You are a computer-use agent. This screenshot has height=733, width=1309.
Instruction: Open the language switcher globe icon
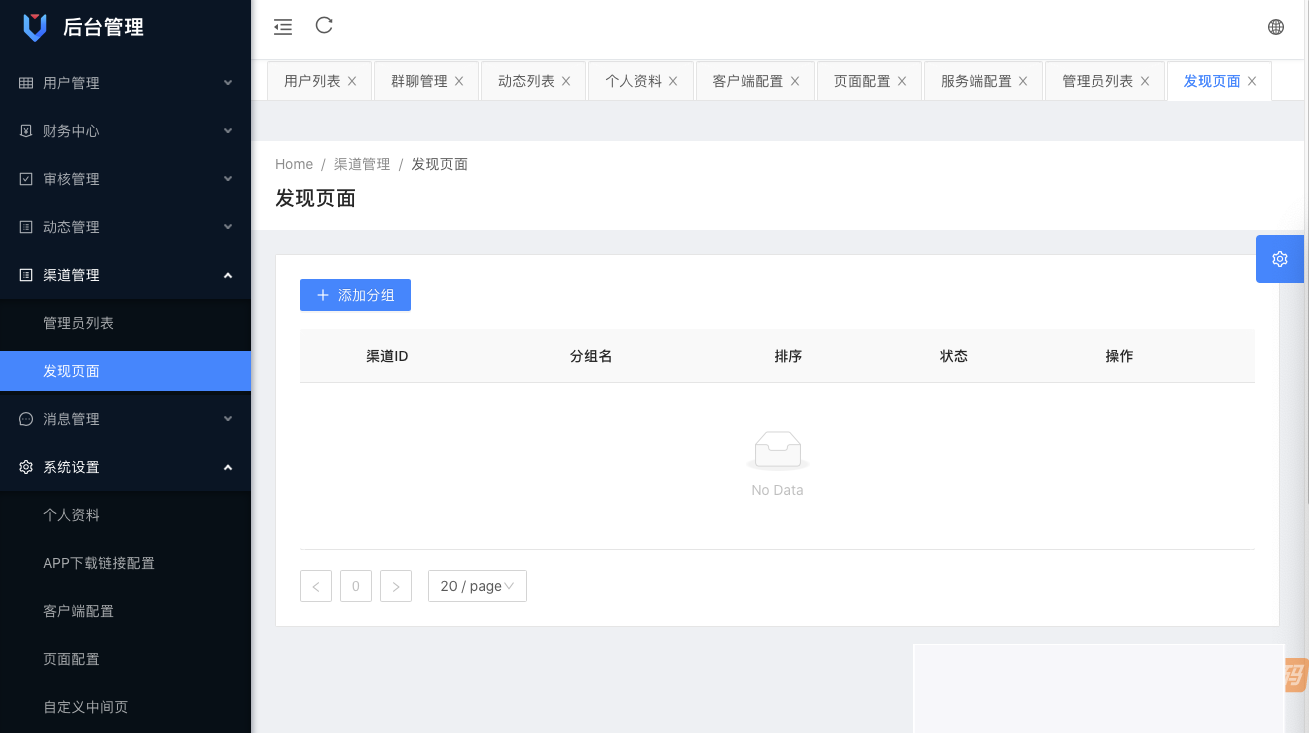pyautogui.click(x=1276, y=26)
